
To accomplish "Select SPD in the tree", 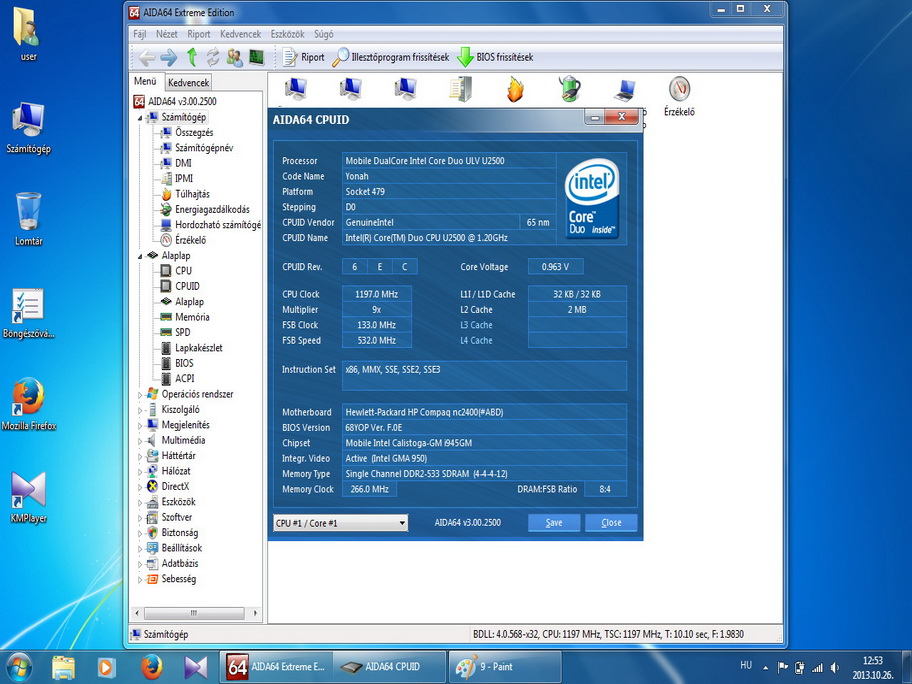I will click(x=183, y=332).
